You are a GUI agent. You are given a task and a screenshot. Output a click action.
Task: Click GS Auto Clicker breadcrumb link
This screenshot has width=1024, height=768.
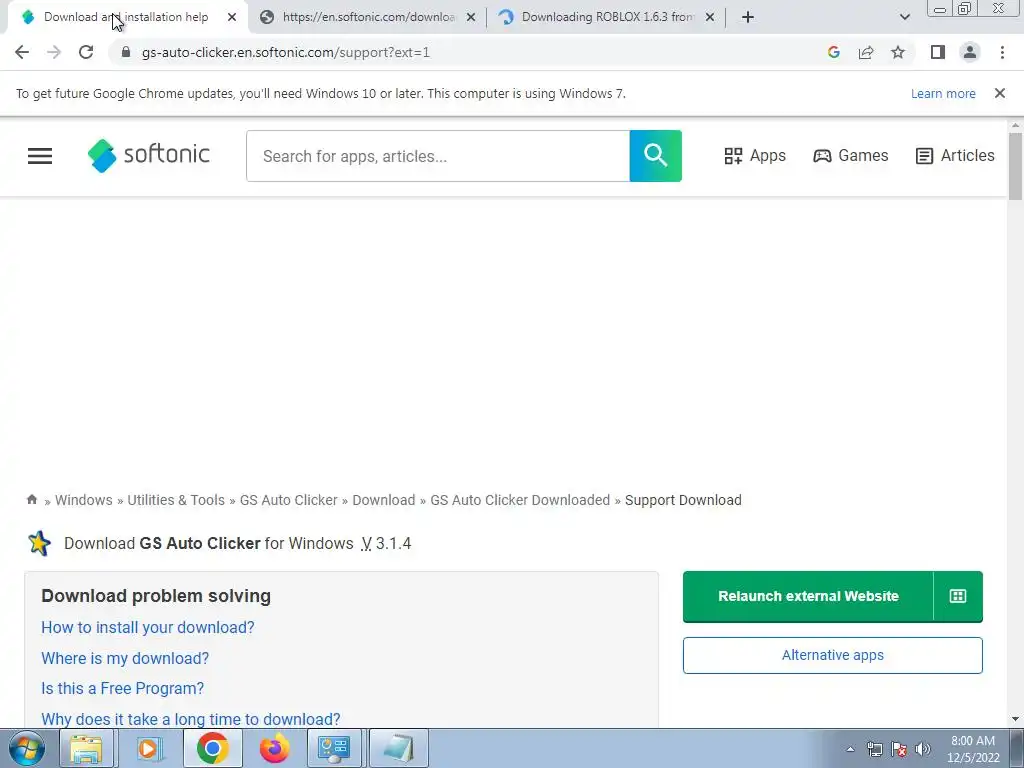[289, 500]
